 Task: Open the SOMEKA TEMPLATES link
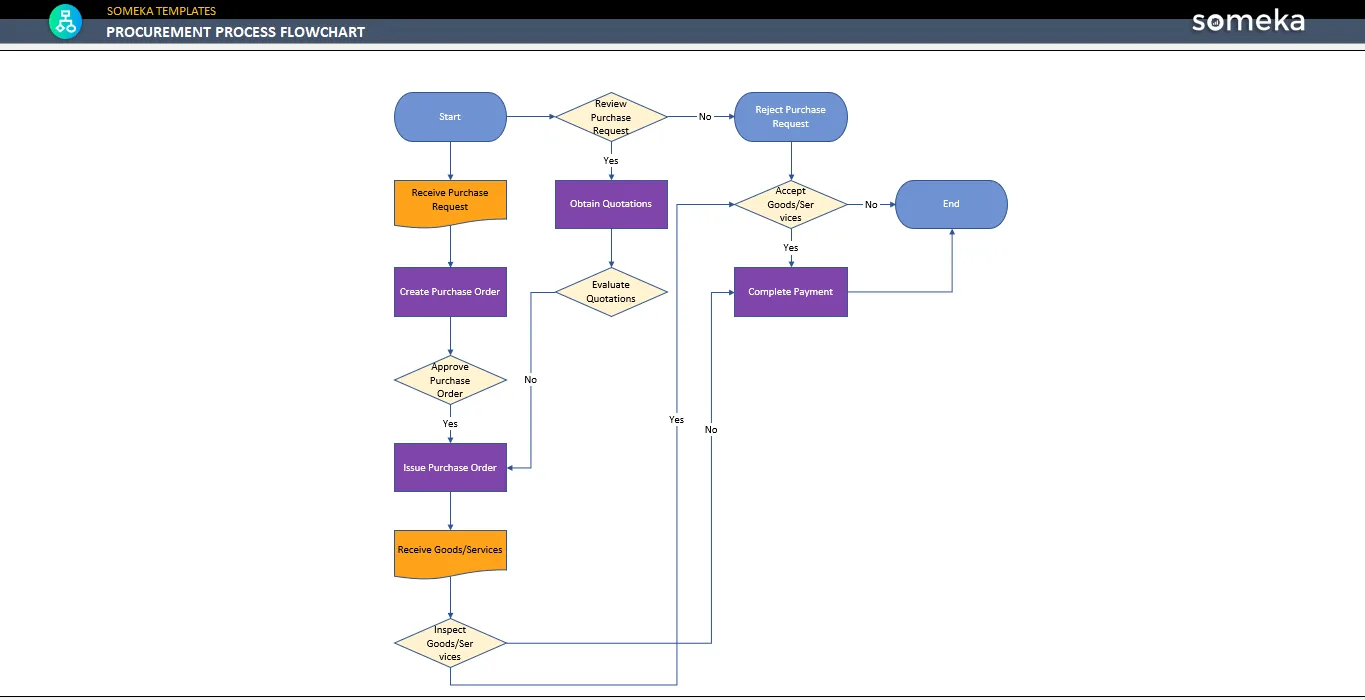pyautogui.click(x=161, y=11)
